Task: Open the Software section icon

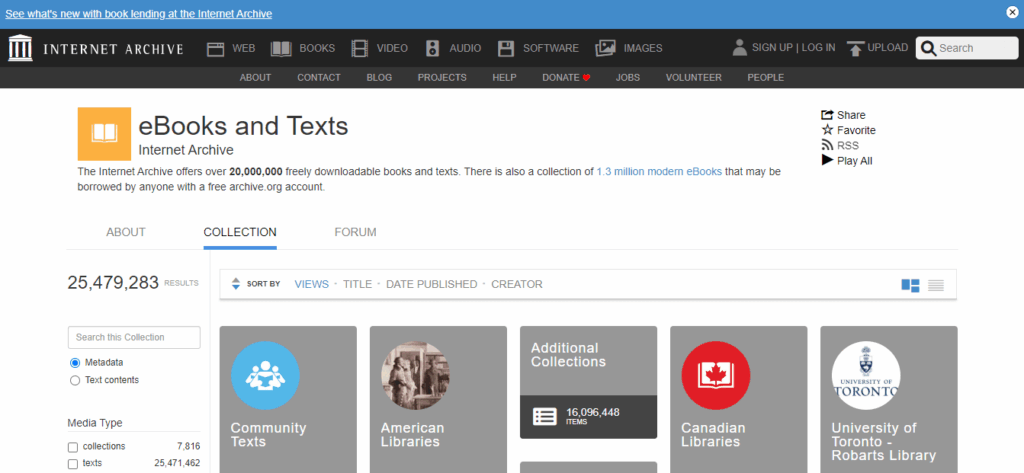Action: pos(506,48)
